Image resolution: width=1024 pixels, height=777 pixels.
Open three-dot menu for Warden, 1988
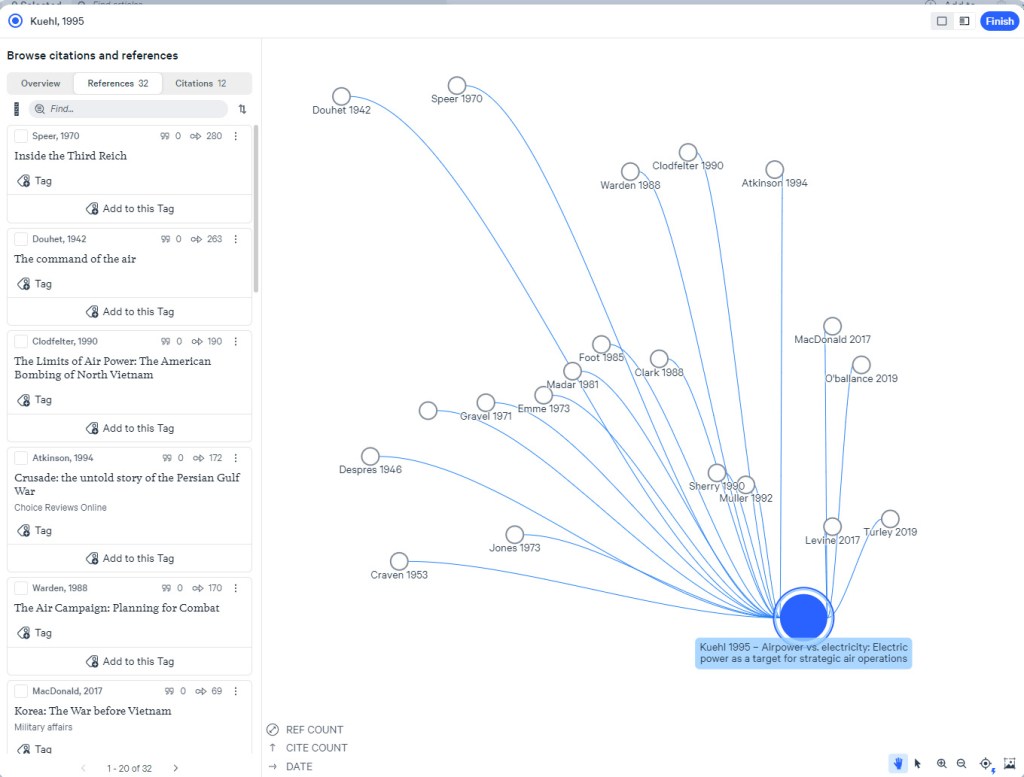[x=236, y=588]
